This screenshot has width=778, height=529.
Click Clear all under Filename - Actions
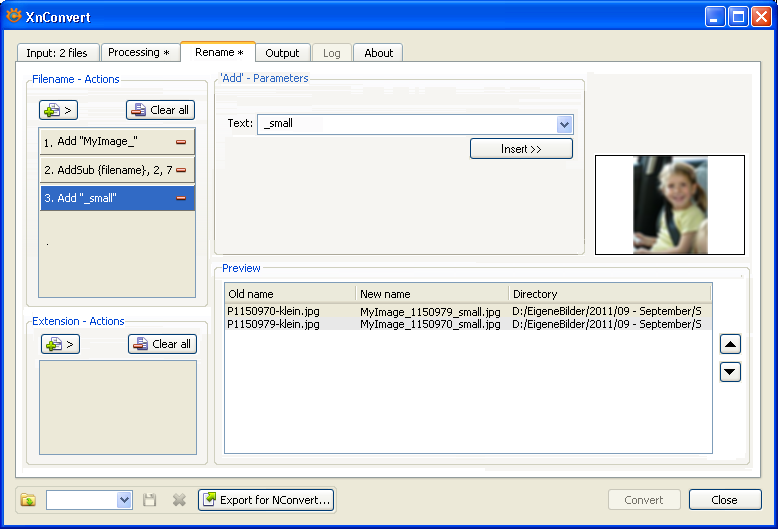(x=160, y=110)
